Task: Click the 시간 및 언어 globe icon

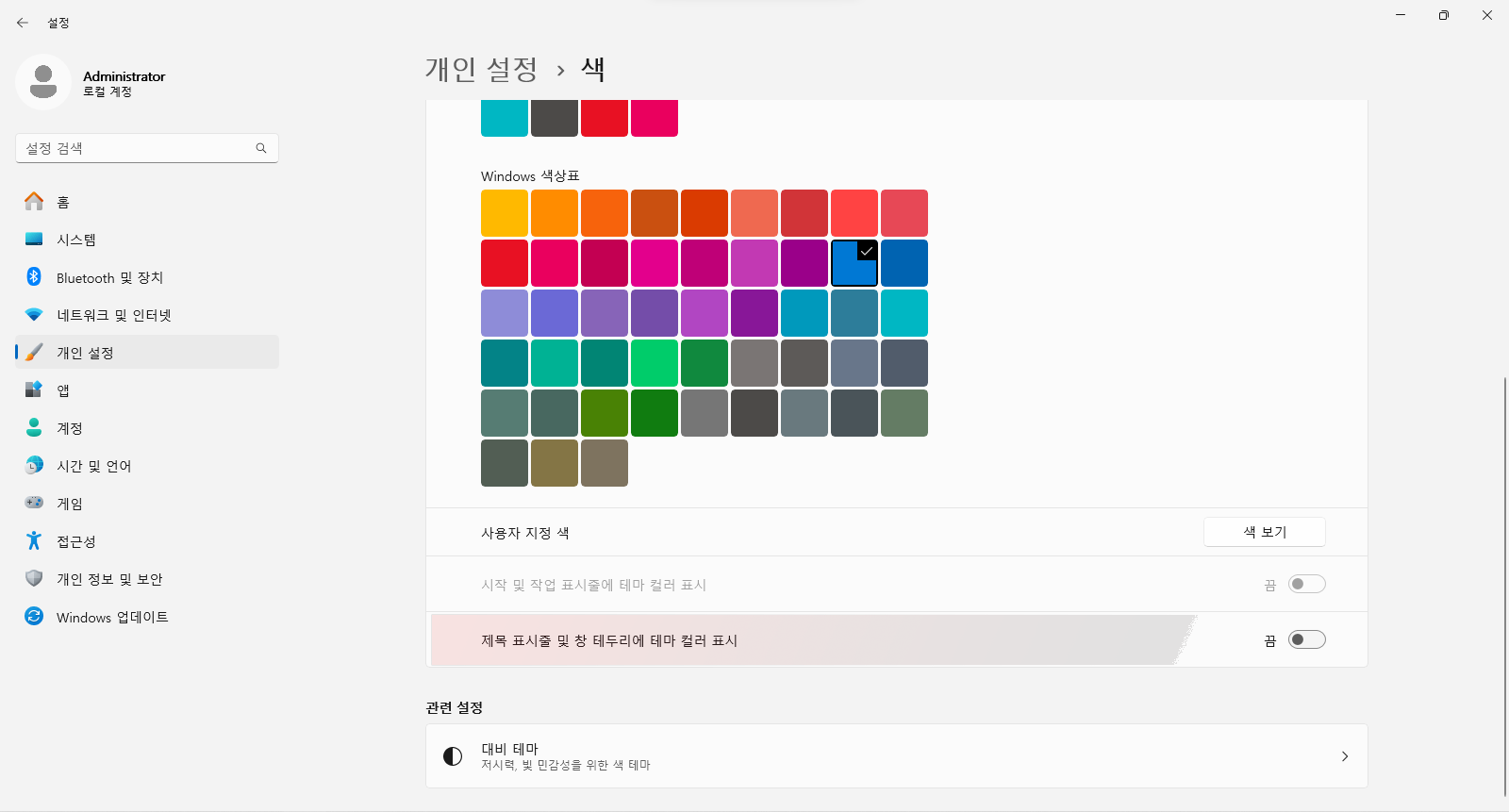Action: (x=34, y=465)
